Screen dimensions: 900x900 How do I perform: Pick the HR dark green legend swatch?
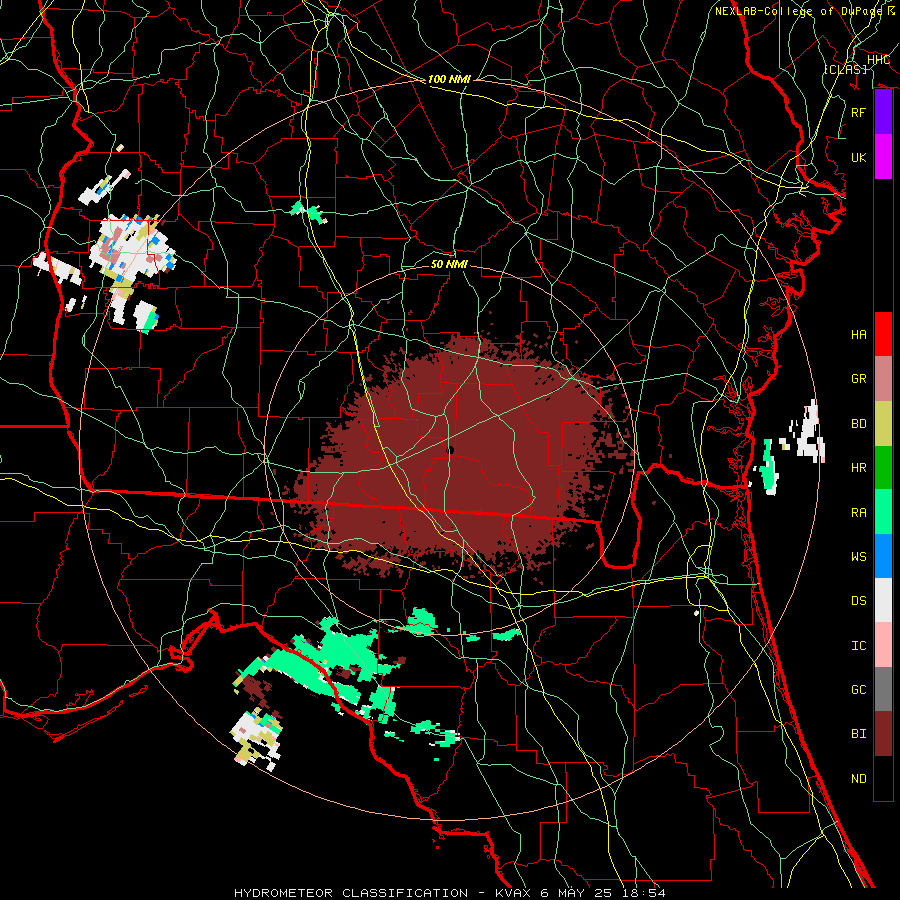point(883,467)
